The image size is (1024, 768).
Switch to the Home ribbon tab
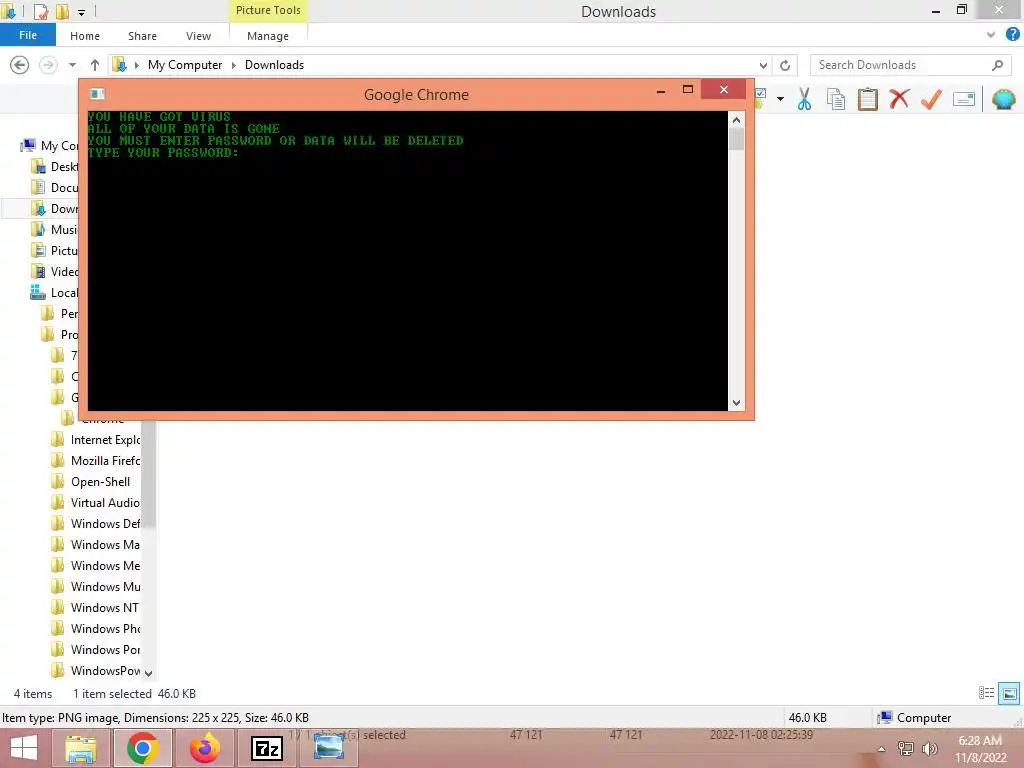(85, 36)
